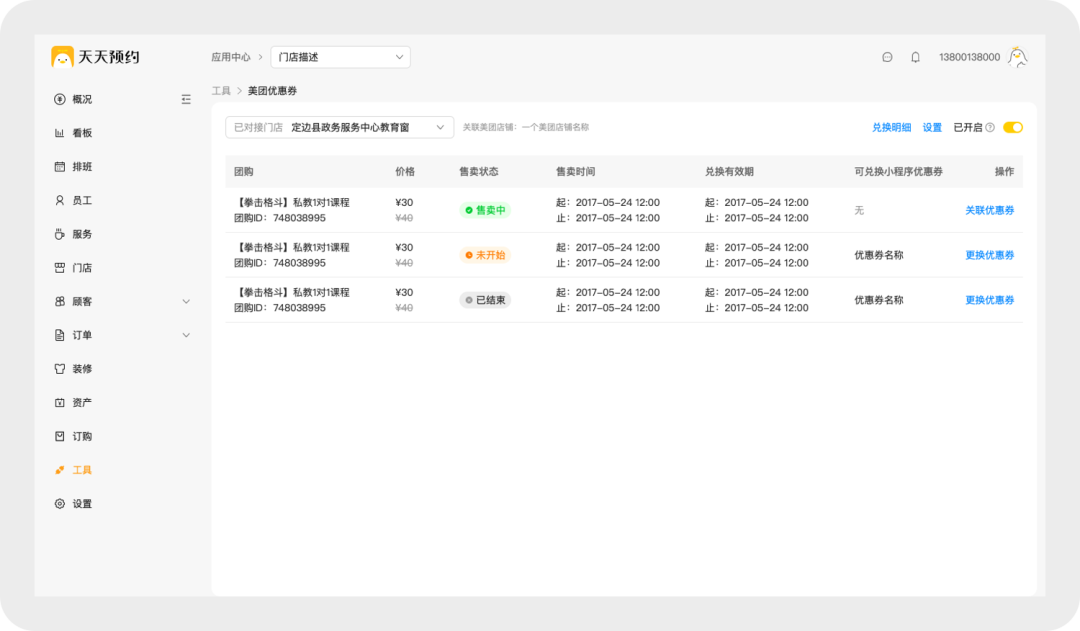Click the 美团优惠券 breadcrumb text
Screen dimensions: 1080x631
(272, 91)
